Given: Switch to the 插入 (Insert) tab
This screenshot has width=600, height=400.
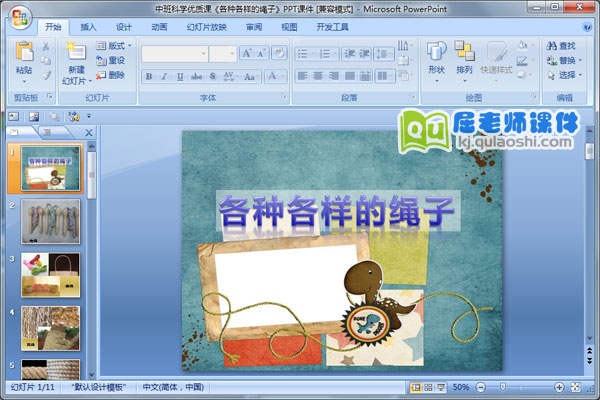Looking at the screenshot, I should [88, 27].
